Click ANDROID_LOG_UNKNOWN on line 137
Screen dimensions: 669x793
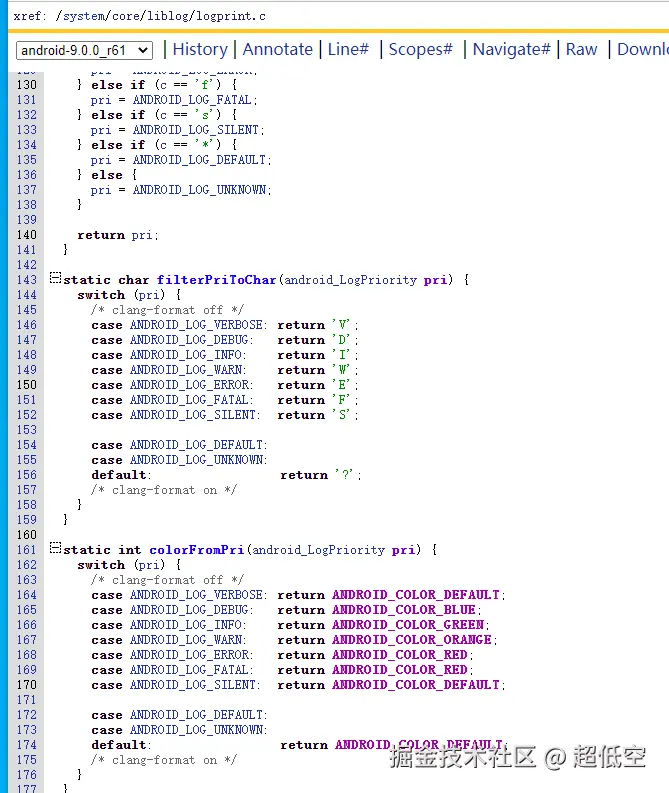coord(199,190)
